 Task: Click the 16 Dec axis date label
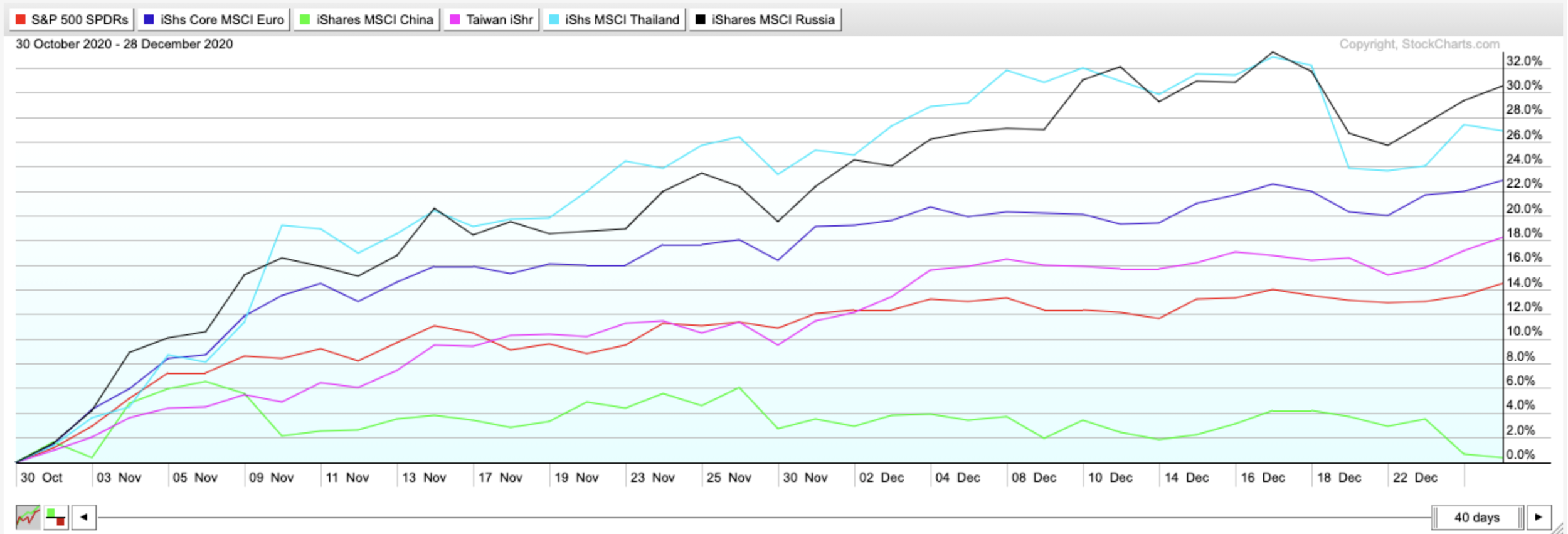[x=1263, y=478]
